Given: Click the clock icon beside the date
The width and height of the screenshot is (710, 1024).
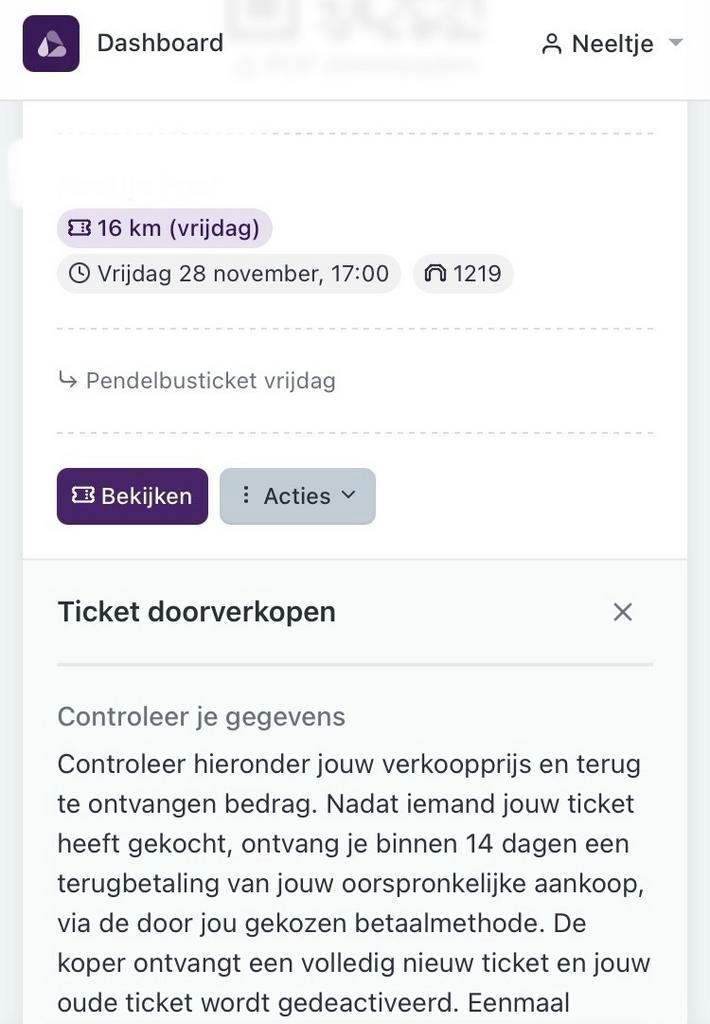Looking at the screenshot, I should click(x=78, y=272).
